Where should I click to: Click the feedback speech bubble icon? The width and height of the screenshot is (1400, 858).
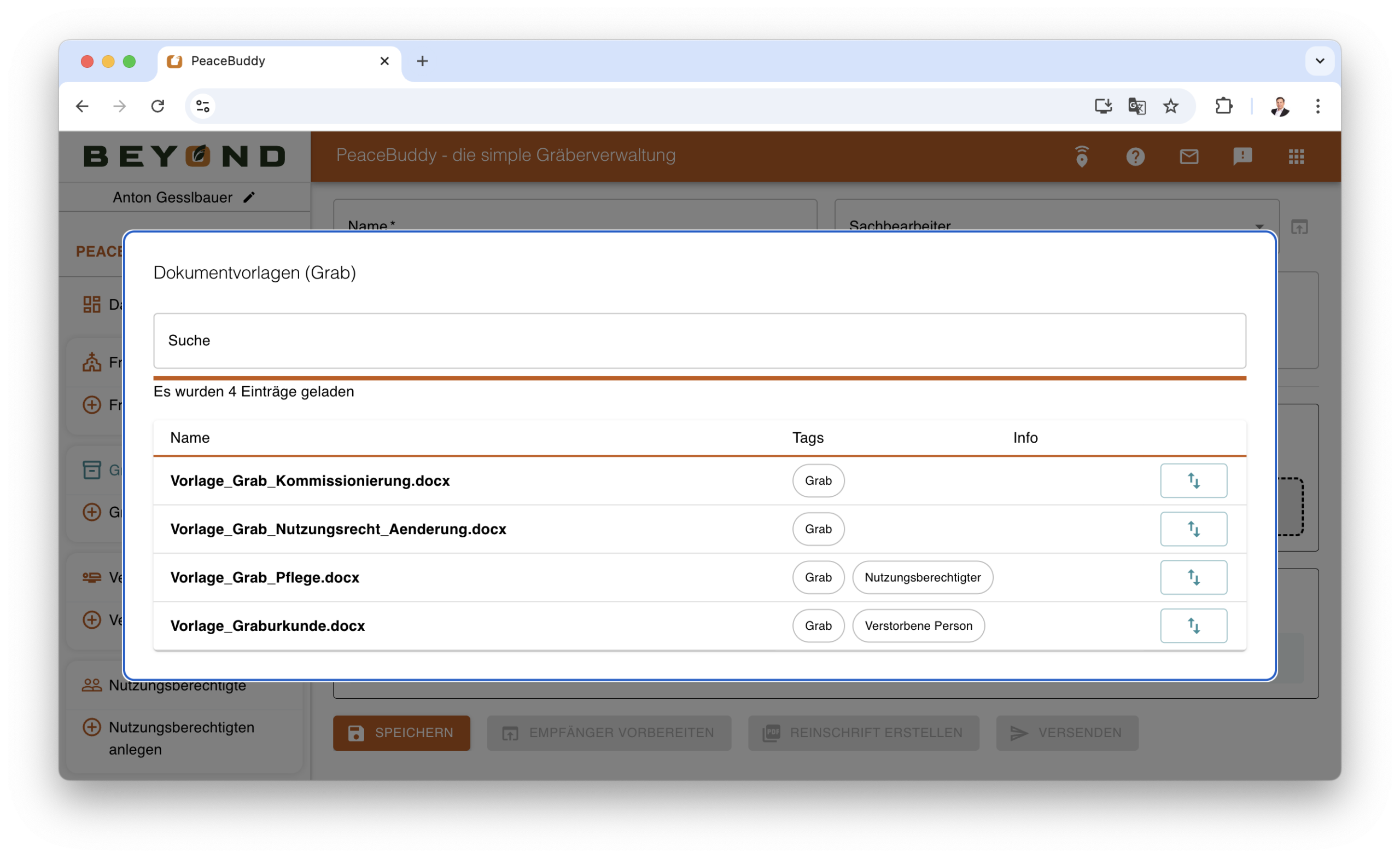click(x=1242, y=156)
